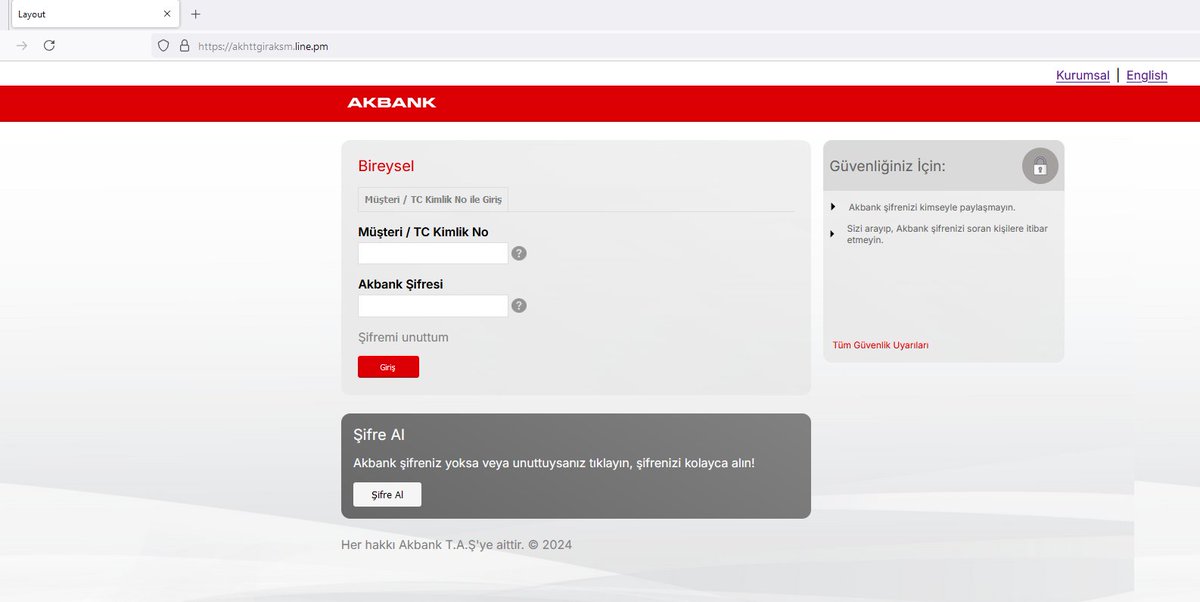Click text 'Akbank şifrenizi kimseyle paylaşmayın.'
1200x602 pixels.
[932, 207]
